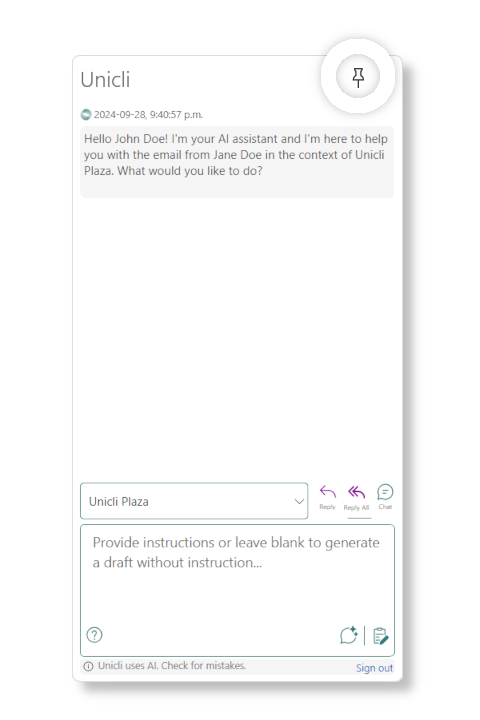Click the assistant avatar next to the timestamp
The height and width of the screenshot is (720, 480).
[86, 114]
